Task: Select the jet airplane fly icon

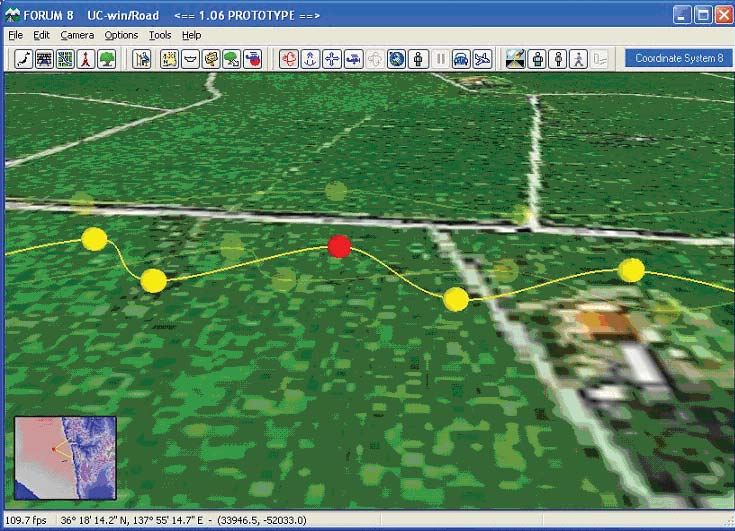Action: (482, 60)
